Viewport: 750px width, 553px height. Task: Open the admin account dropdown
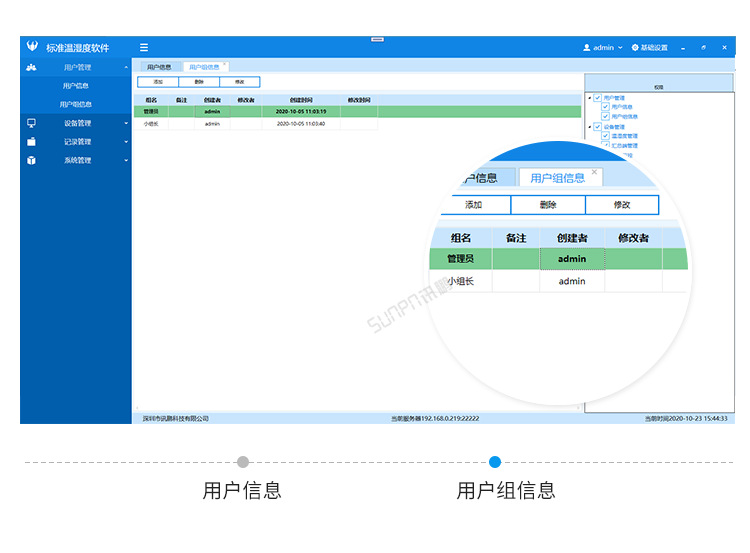coord(603,47)
